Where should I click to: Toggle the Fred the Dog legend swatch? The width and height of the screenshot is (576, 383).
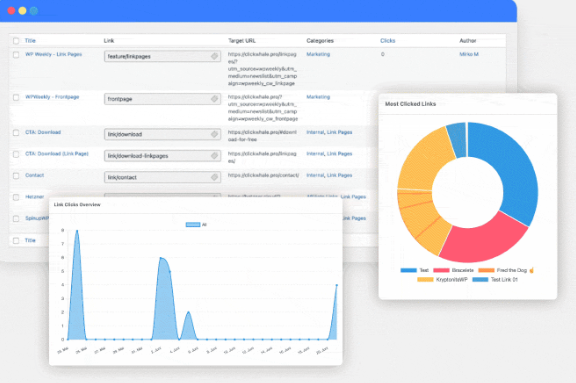(486, 270)
